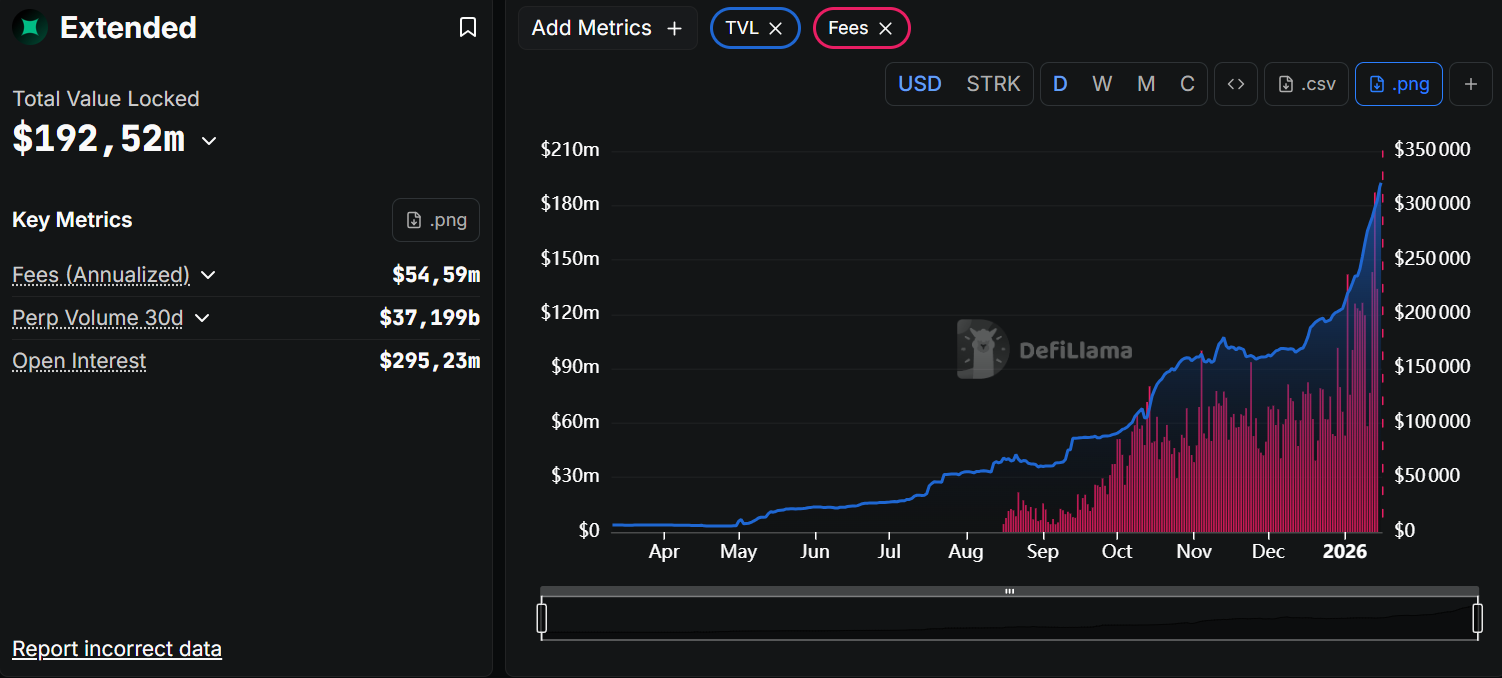1502x678 pixels.
Task: Click the Report incorrect data link
Action: 117,649
